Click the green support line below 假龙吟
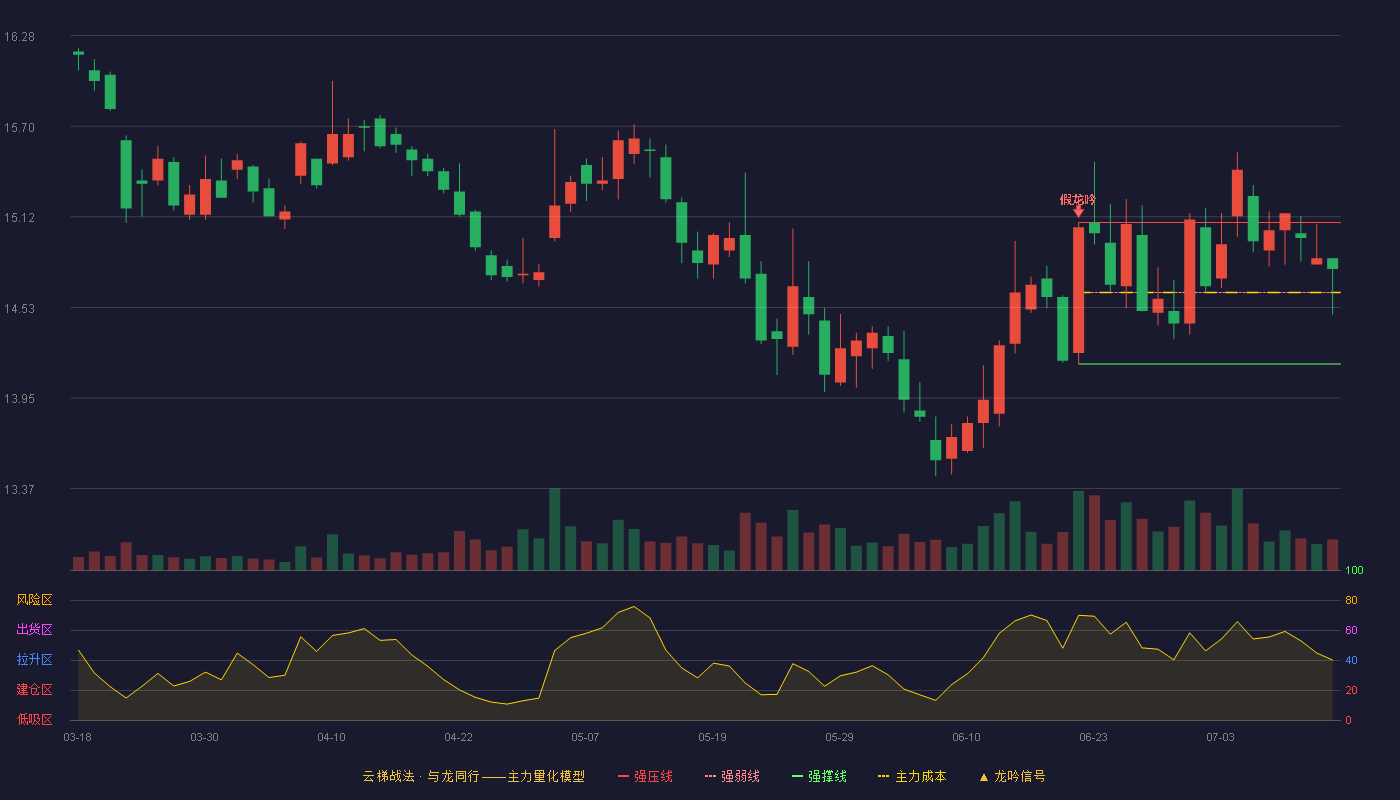 pyautogui.click(x=1209, y=364)
